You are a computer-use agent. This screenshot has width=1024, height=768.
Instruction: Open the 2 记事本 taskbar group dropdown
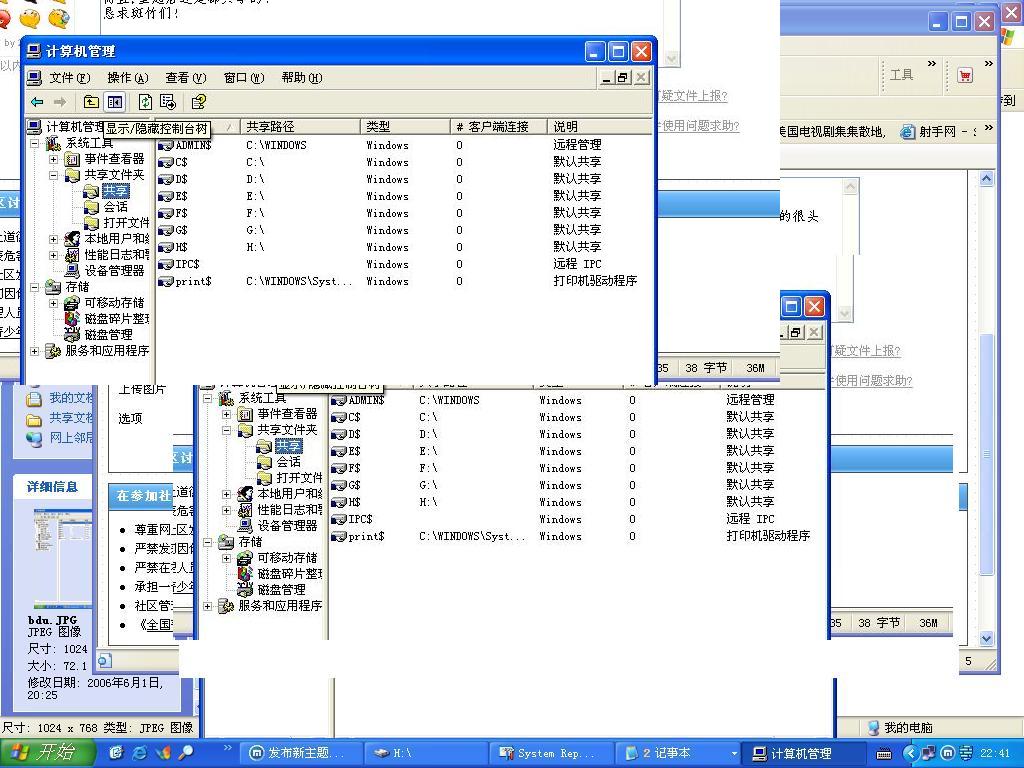coord(734,754)
